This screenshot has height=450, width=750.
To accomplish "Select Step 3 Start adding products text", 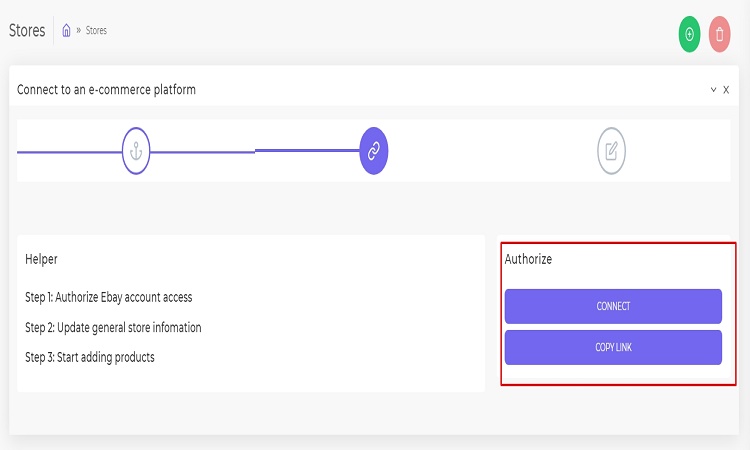I will pyautogui.click(x=90, y=357).
